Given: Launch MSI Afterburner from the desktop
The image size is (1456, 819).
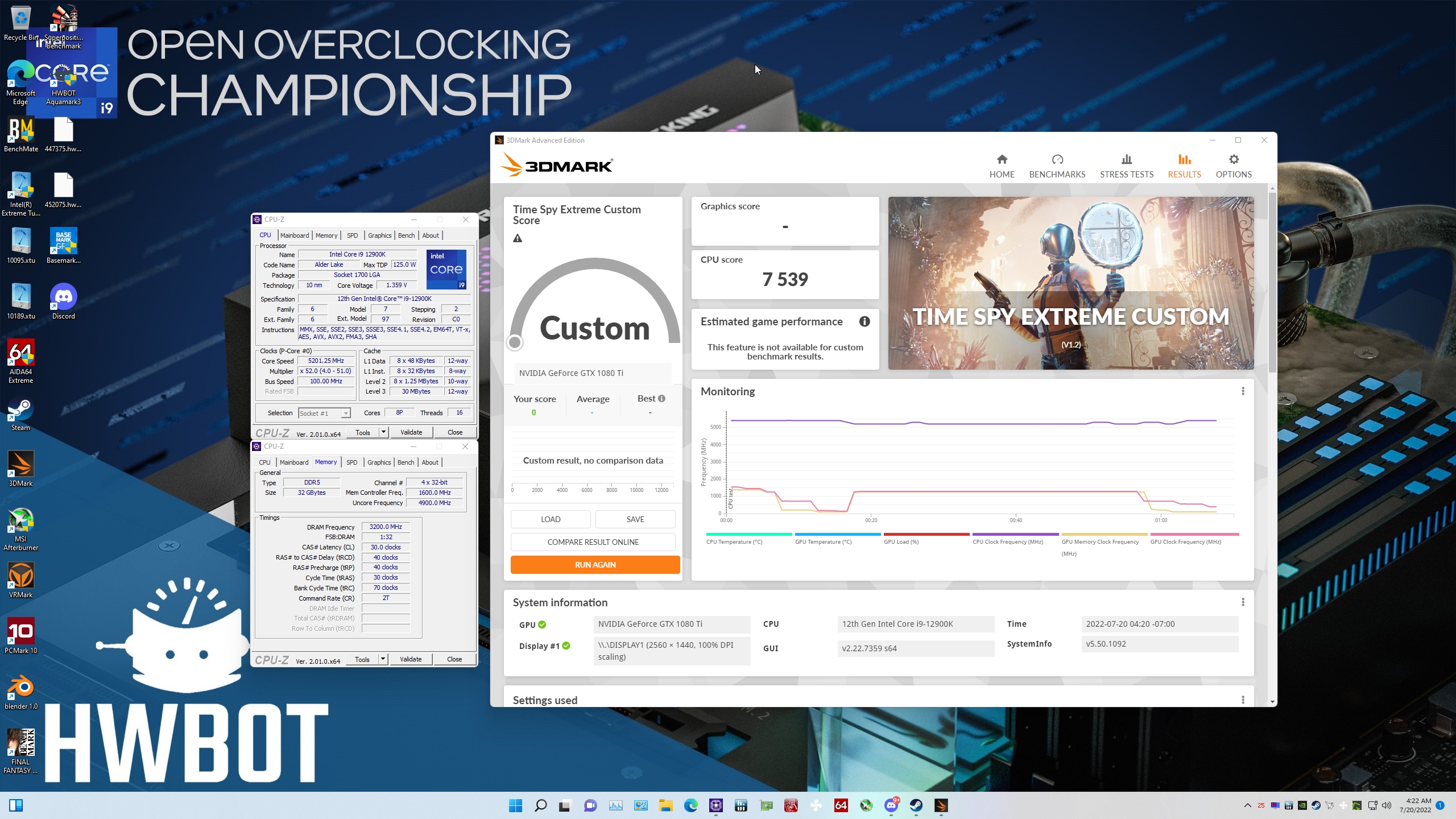Looking at the screenshot, I should coord(21,529).
